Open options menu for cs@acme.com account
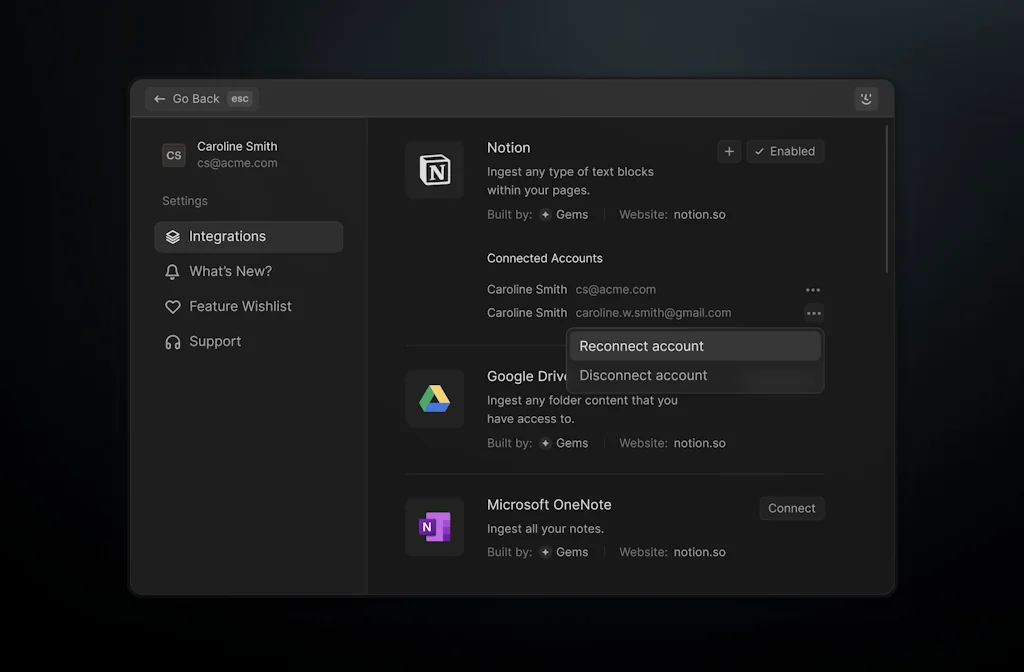The image size is (1024, 672). tap(813, 290)
